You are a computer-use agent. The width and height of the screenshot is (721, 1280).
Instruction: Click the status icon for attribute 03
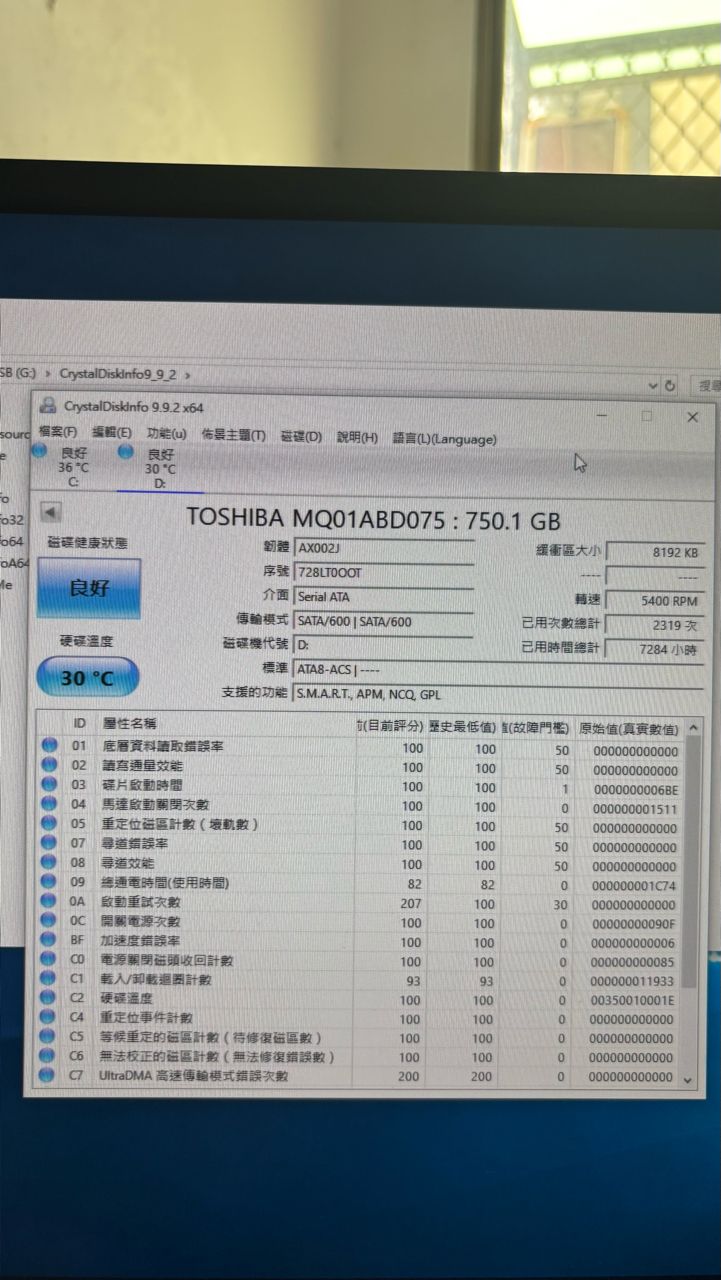coord(49,784)
